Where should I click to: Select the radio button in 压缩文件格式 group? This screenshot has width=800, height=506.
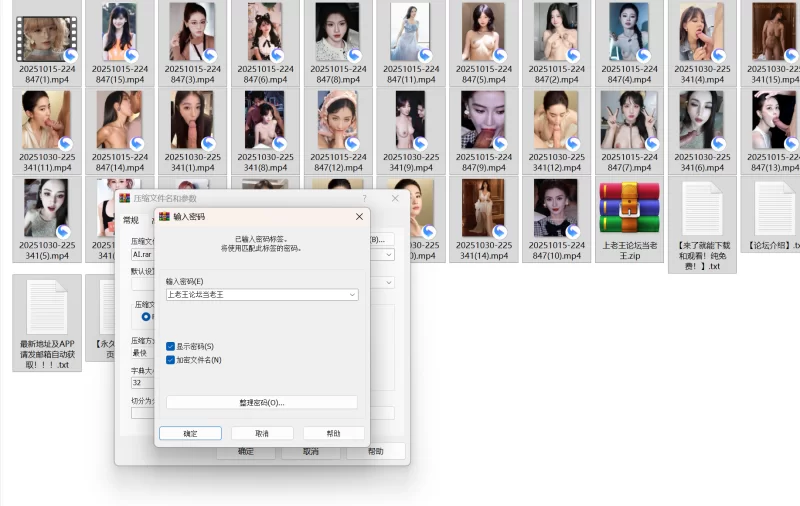tap(146, 317)
